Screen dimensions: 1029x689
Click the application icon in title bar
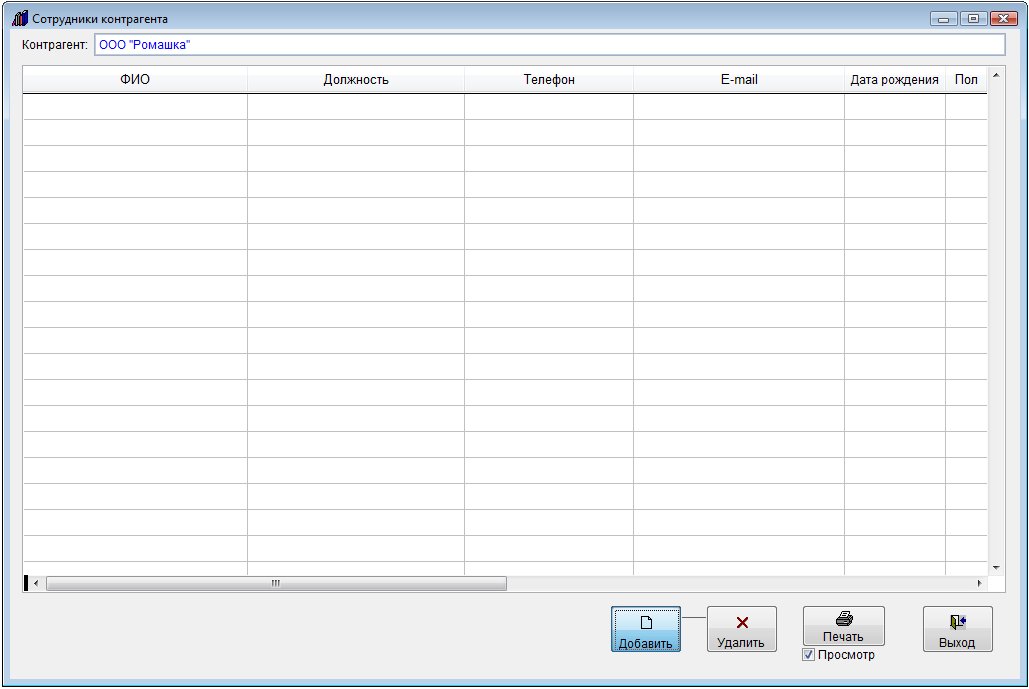tap(20, 18)
